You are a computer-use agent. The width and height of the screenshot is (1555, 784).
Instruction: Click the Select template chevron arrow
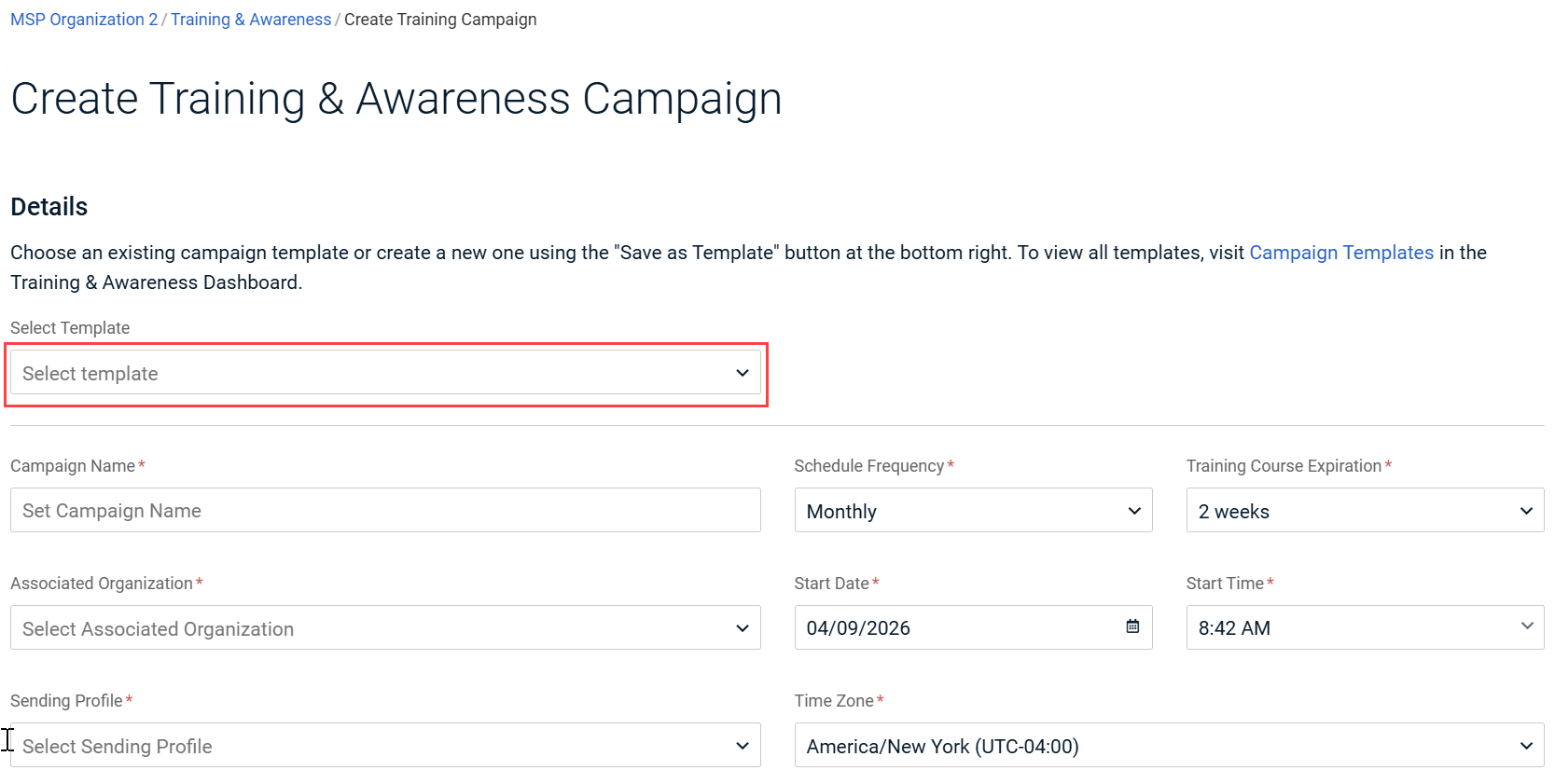pyautogui.click(x=743, y=373)
